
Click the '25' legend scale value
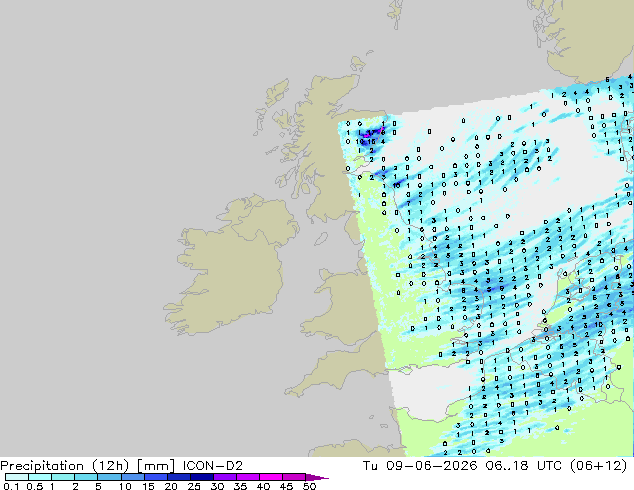(194, 486)
